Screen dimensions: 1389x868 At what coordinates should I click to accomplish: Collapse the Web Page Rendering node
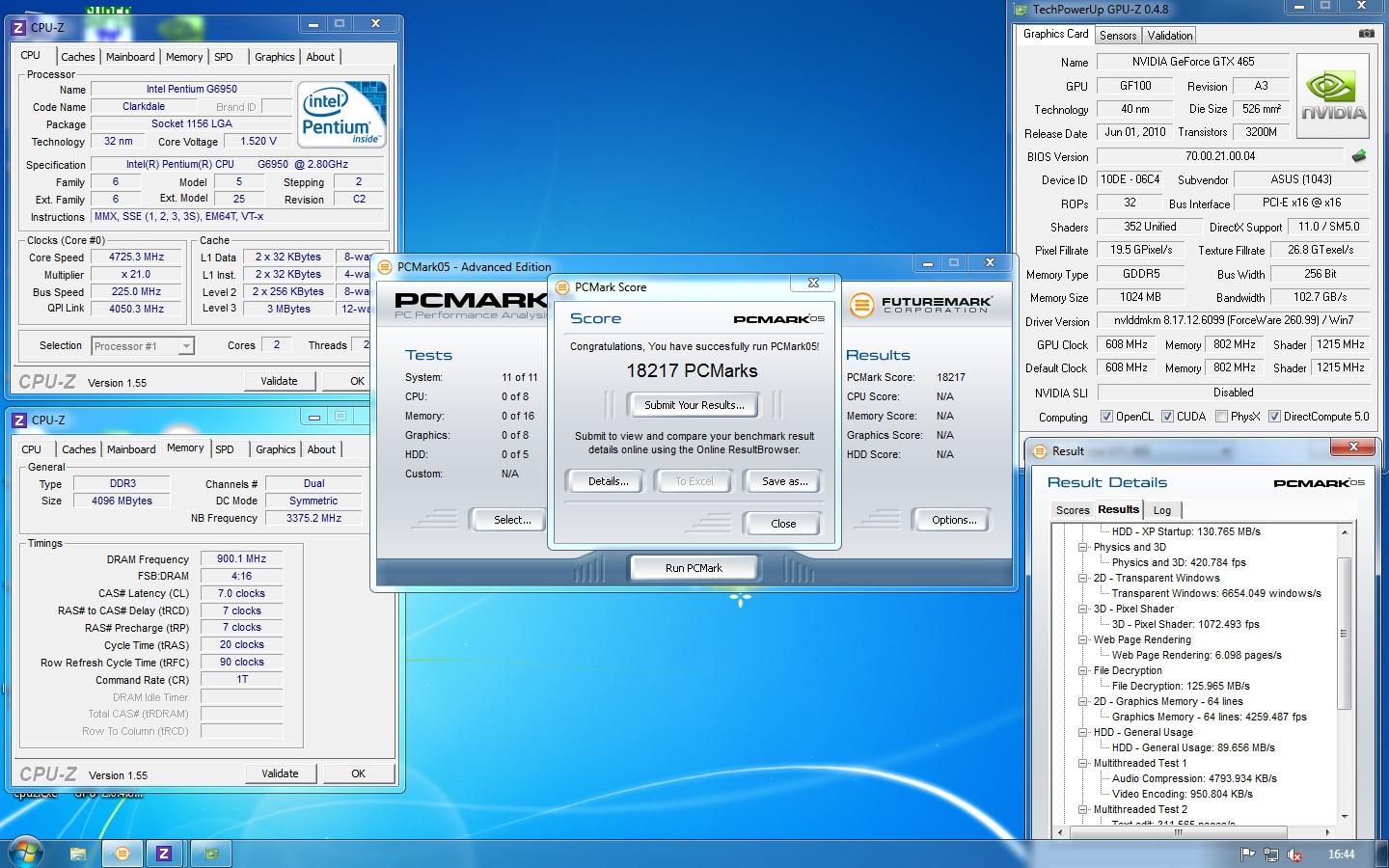click(1082, 639)
